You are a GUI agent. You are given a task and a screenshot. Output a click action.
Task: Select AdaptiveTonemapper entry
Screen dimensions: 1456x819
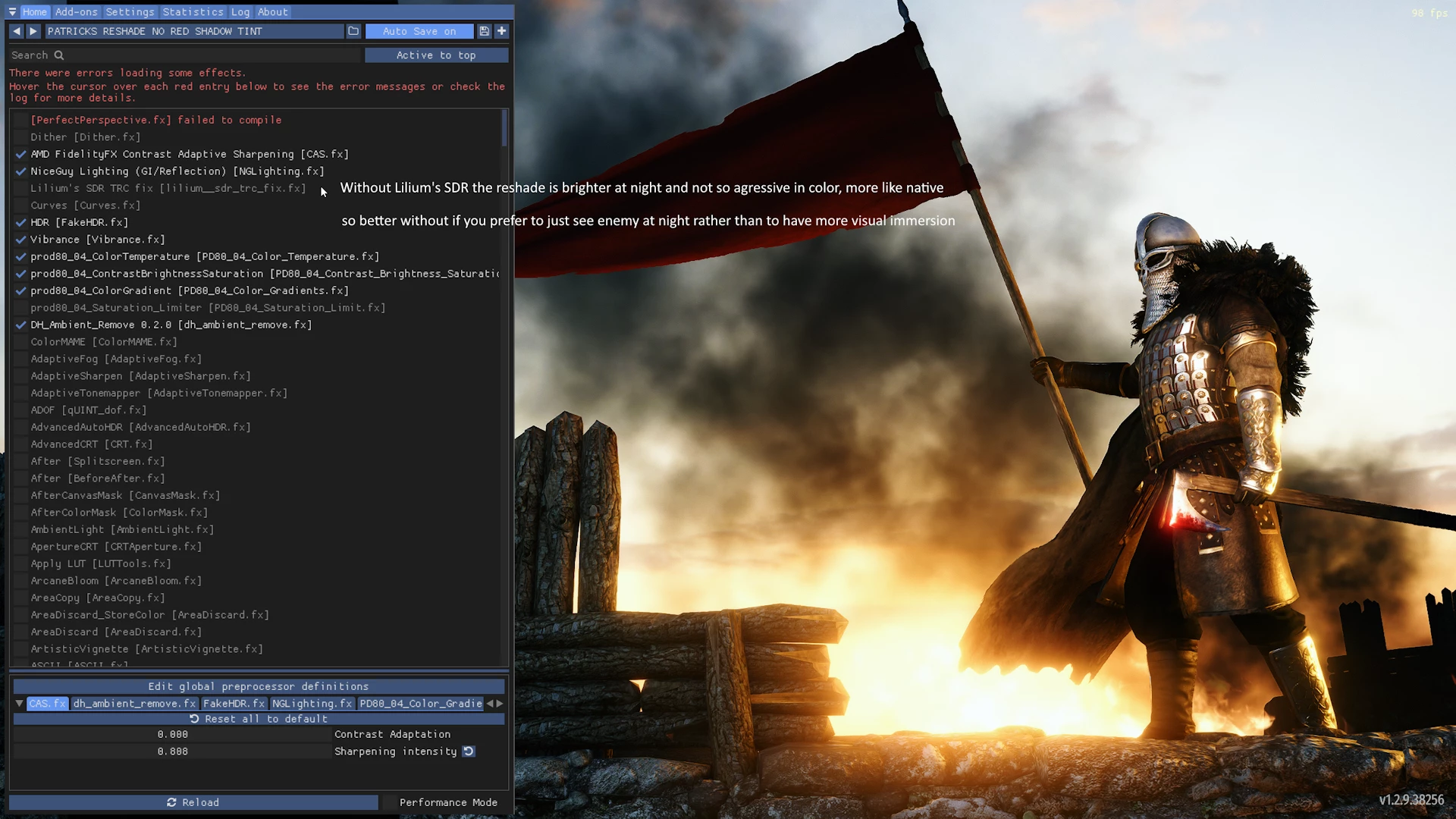click(158, 393)
